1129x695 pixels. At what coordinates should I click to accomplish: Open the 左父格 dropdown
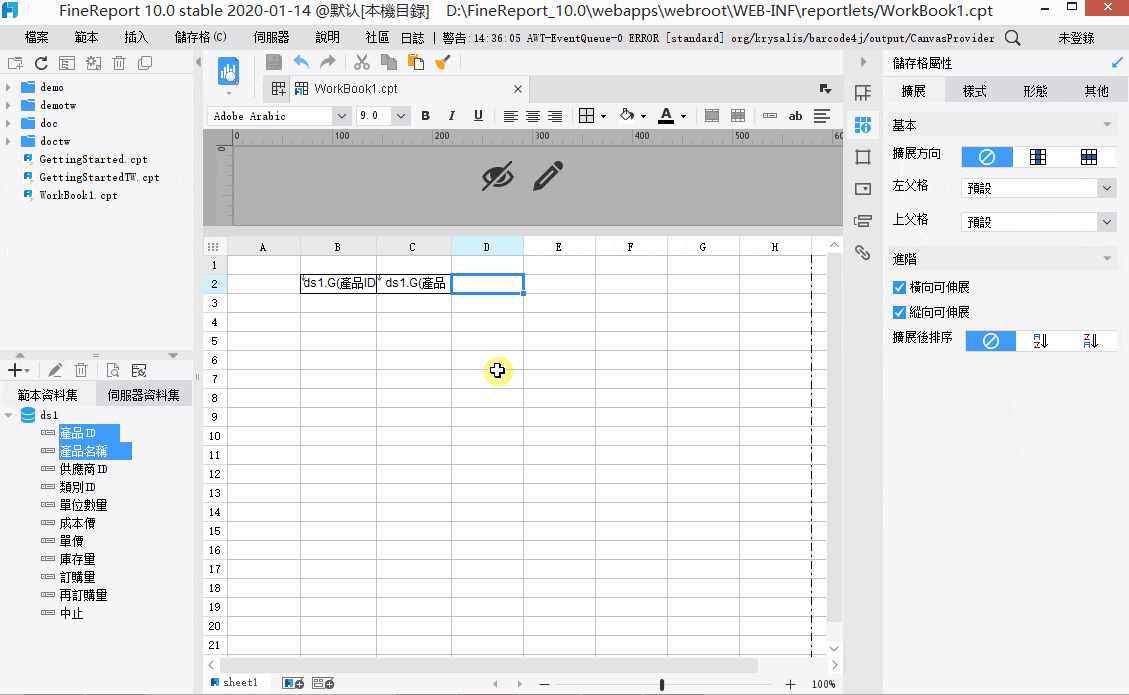[x=1038, y=188]
